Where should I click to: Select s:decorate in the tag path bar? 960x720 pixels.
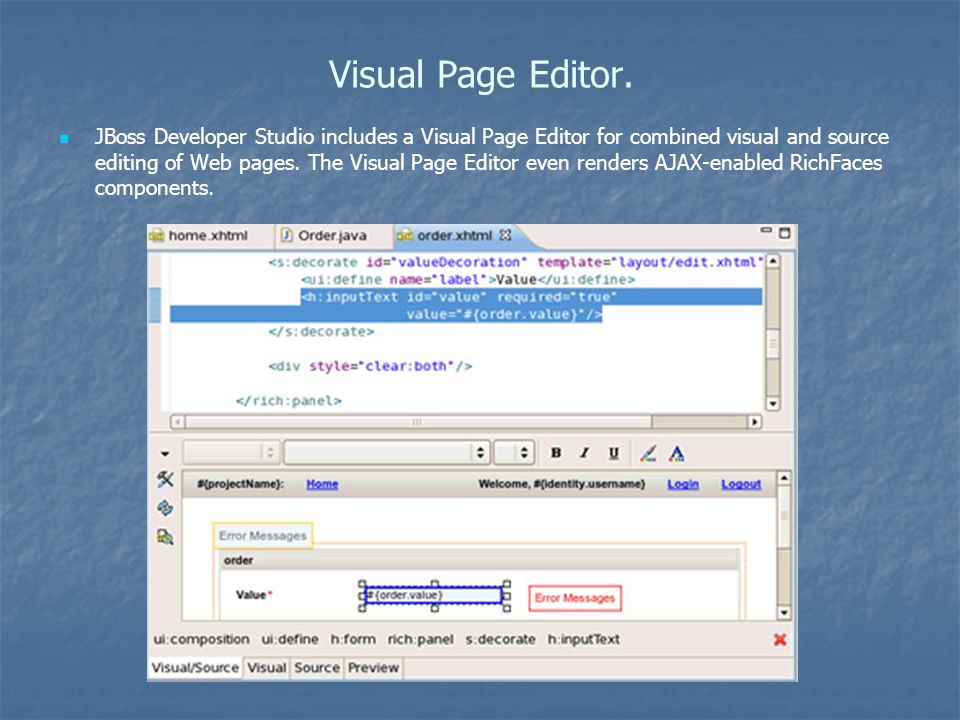pos(500,639)
